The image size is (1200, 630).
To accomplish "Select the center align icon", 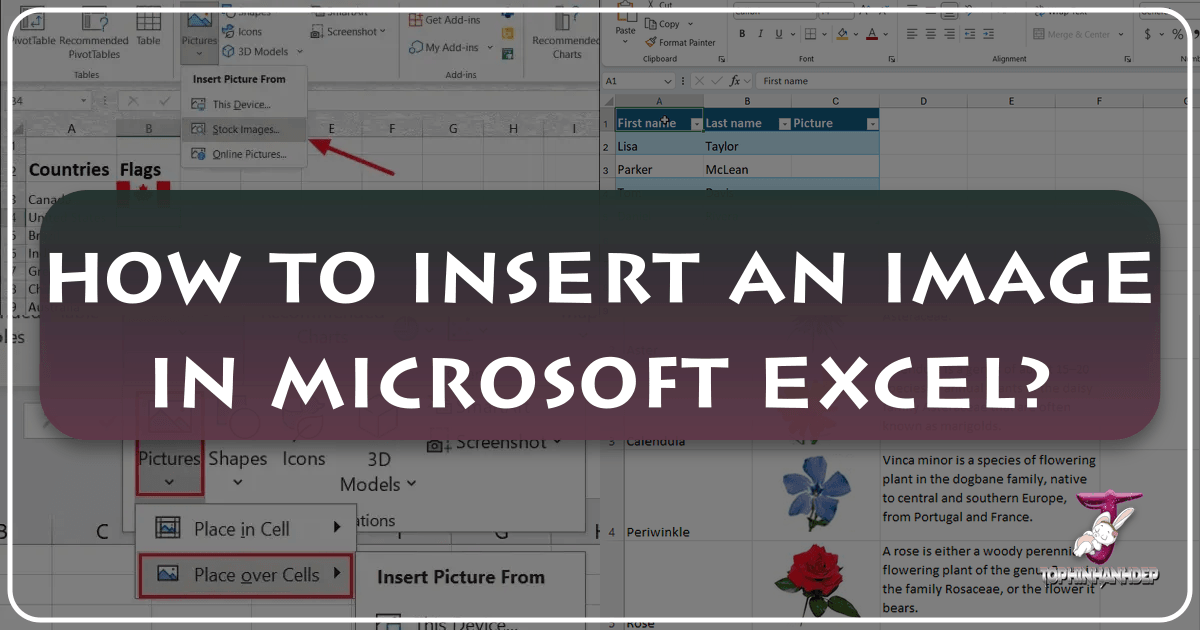I will coord(930,33).
